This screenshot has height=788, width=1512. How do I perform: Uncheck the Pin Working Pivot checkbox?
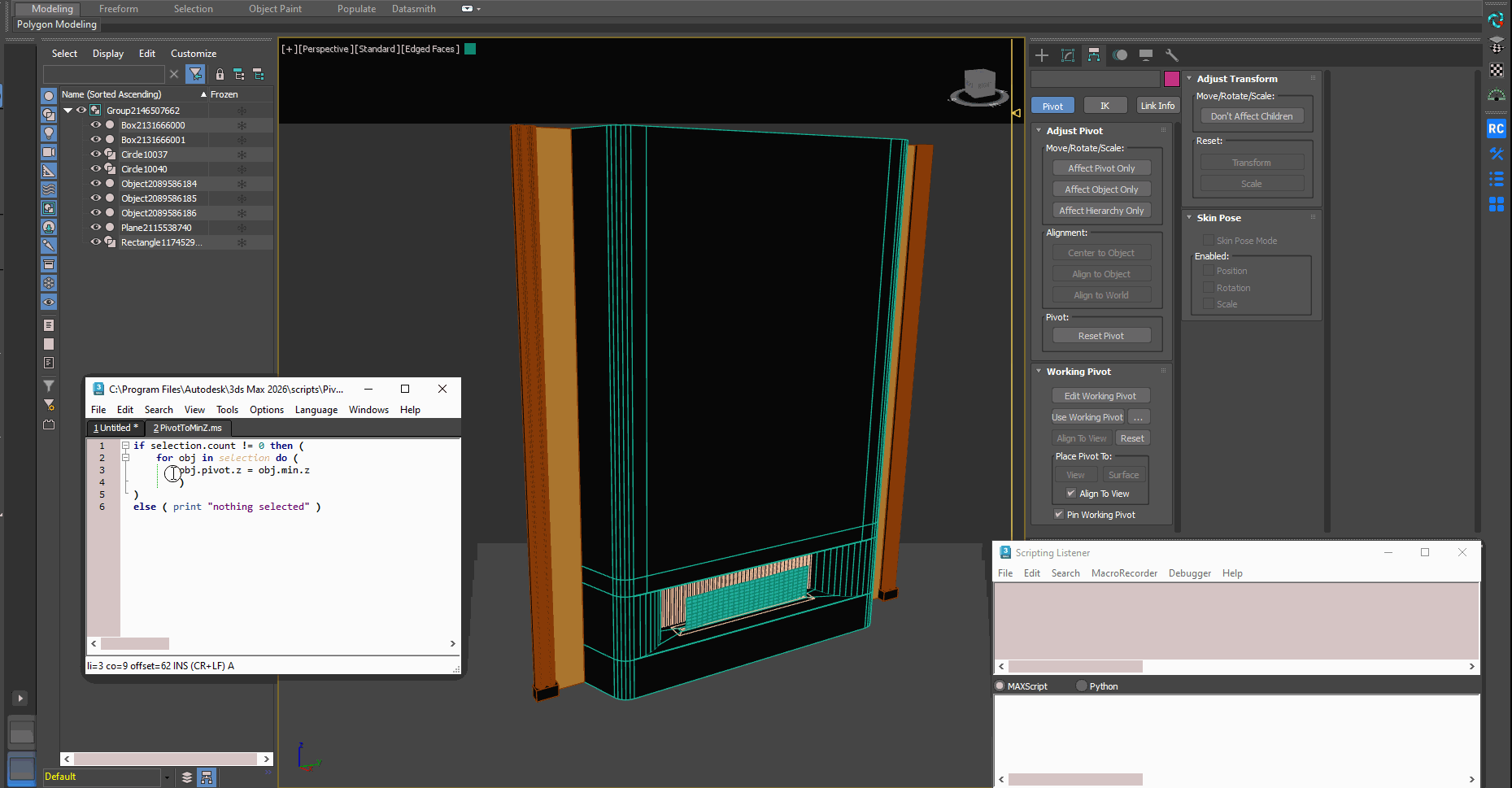point(1059,515)
